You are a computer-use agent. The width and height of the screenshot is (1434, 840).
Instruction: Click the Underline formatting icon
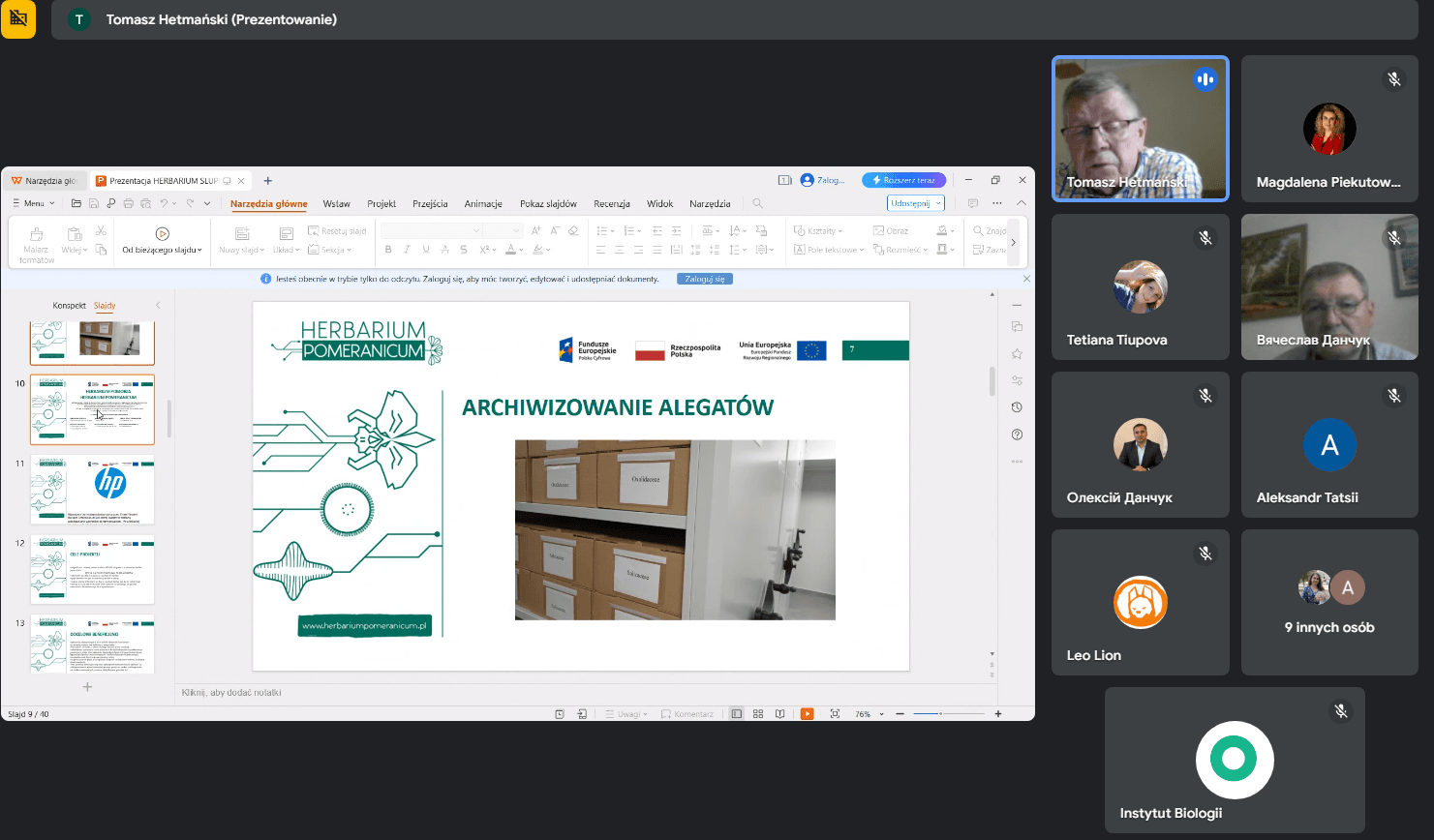[x=426, y=250]
